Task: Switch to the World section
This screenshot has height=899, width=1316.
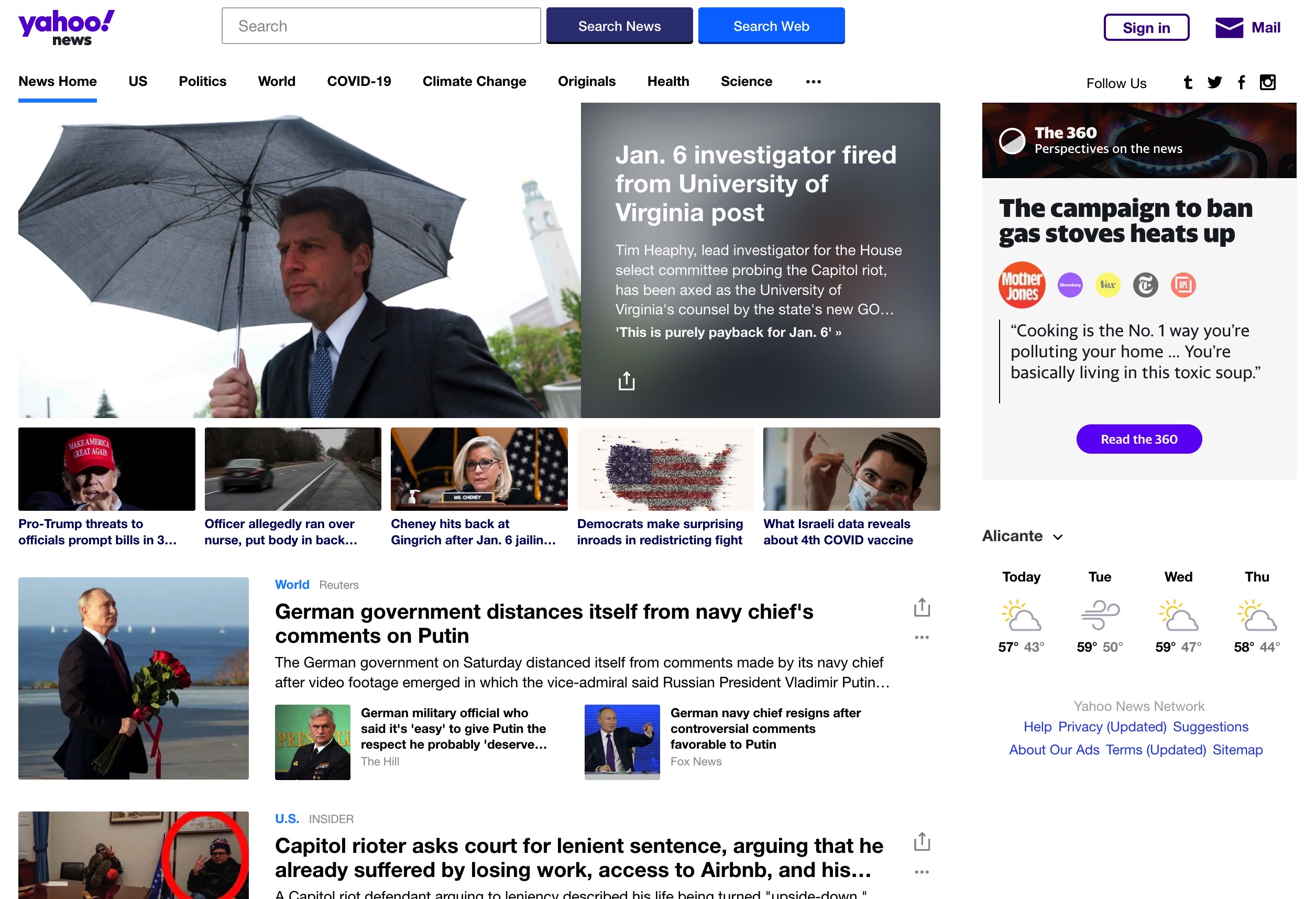Action: click(x=276, y=82)
